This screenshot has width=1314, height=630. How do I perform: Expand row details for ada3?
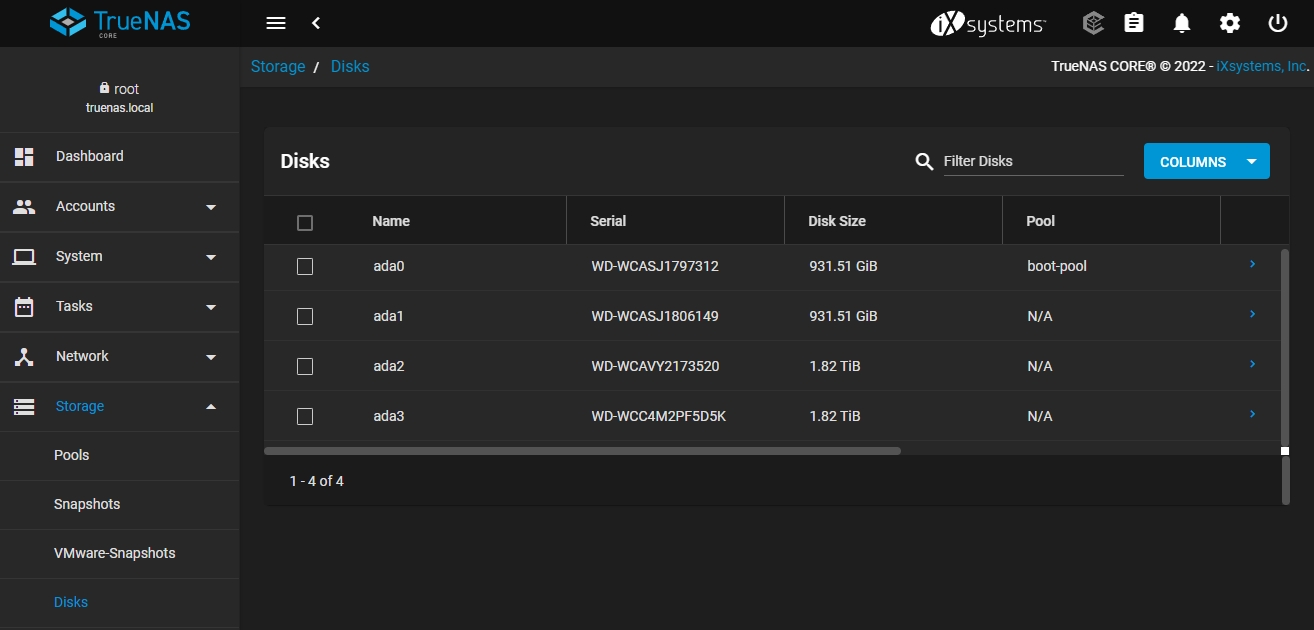[x=1252, y=415]
